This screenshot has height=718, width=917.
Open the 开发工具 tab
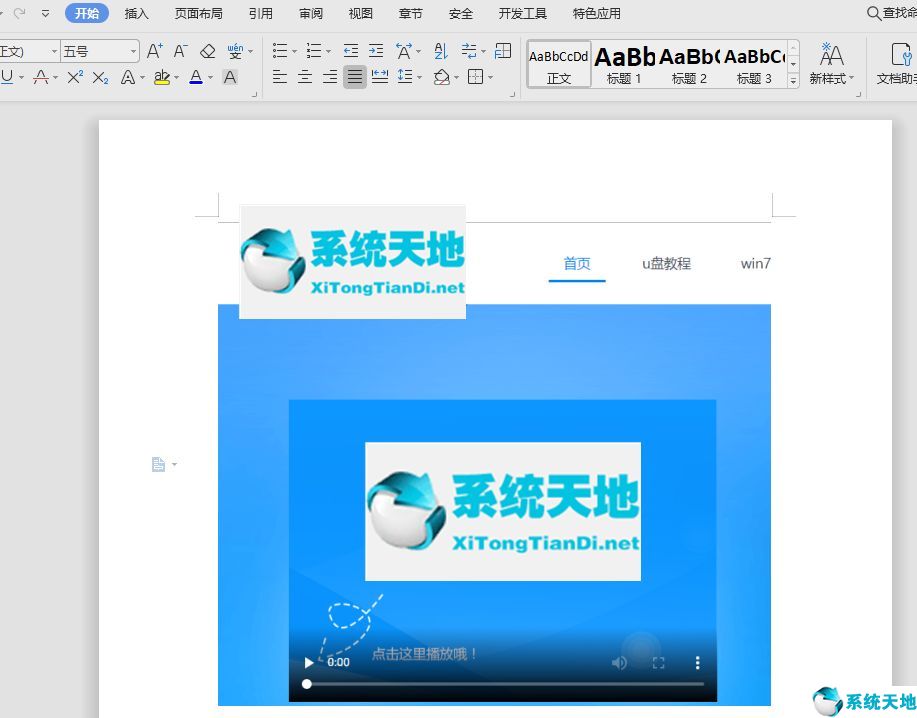[523, 13]
